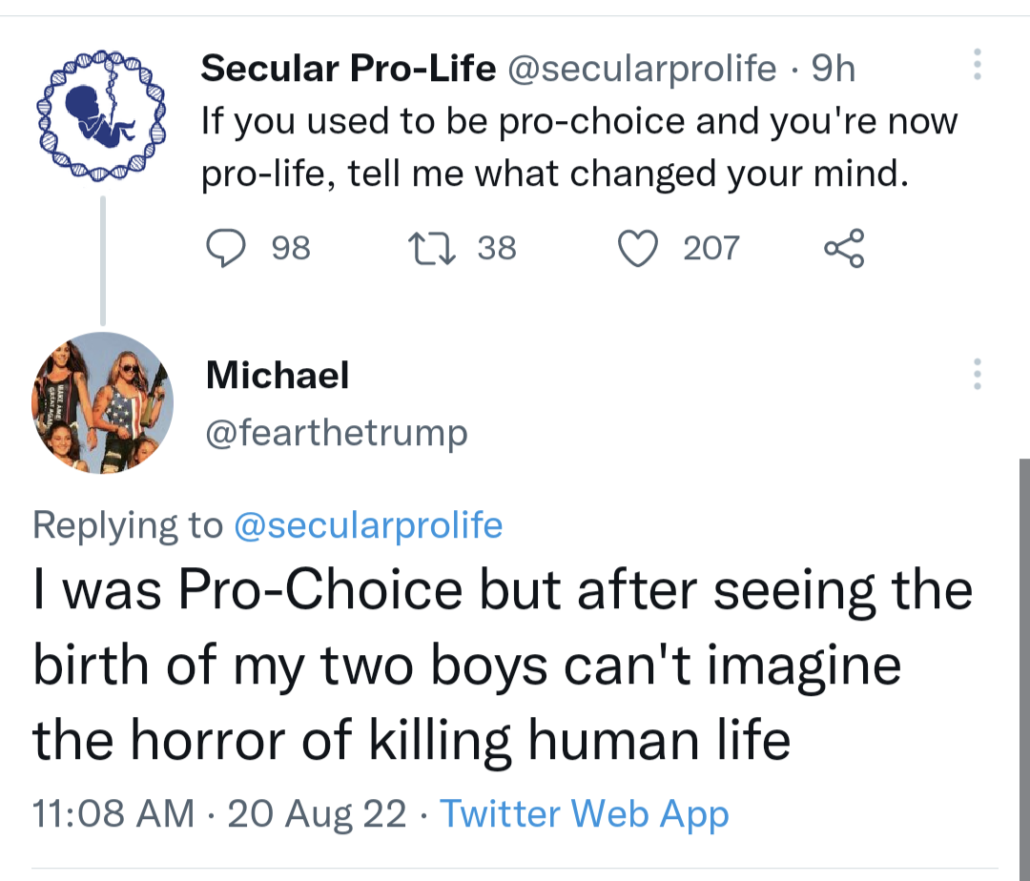This screenshot has height=881, width=1030.
Task: Open the tweet asking what changed your mind
Action: click(578, 148)
